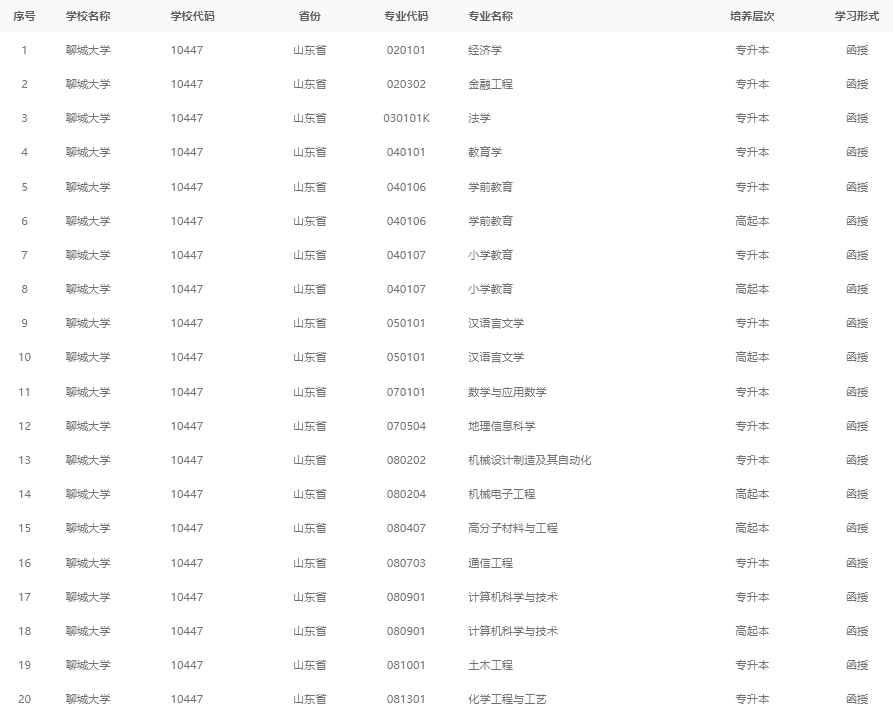
Task: Click 函授 study form in row 19
Action: 857,665
